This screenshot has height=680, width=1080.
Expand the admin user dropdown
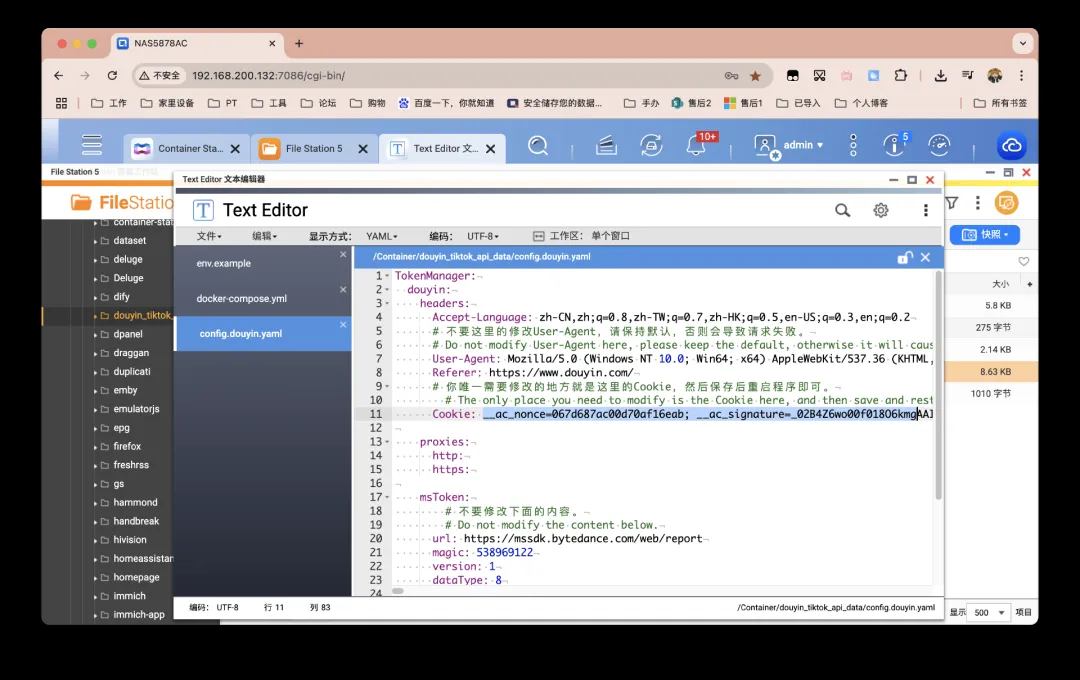[x=803, y=146]
